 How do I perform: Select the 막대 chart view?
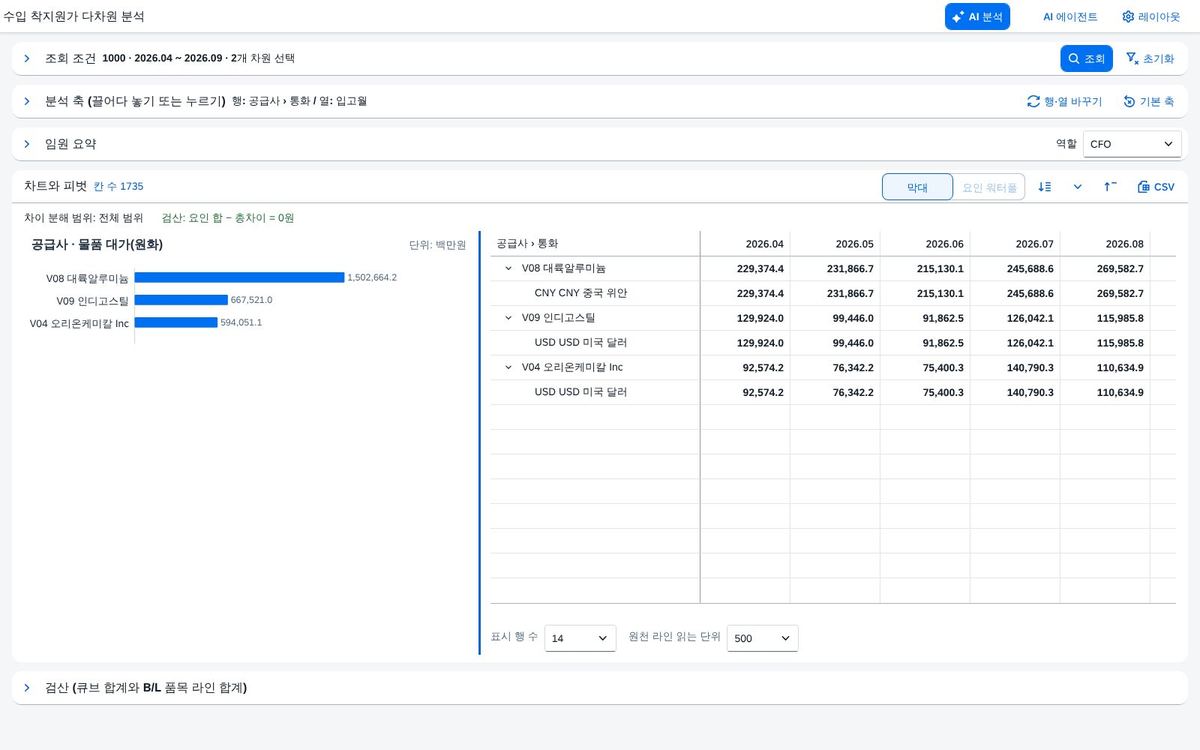coord(917,187)
